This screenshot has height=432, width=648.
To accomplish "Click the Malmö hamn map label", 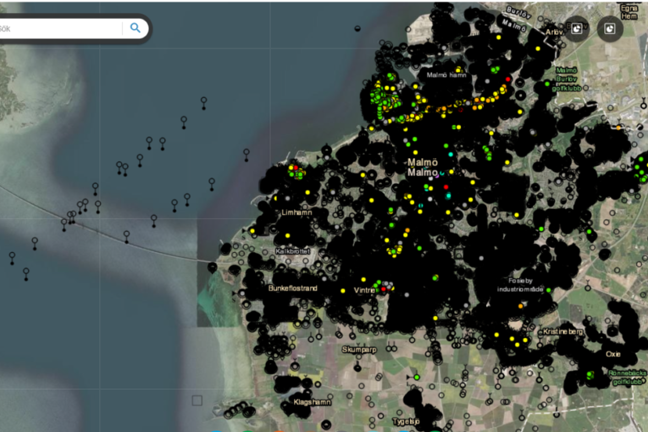I will pos(446,75).
